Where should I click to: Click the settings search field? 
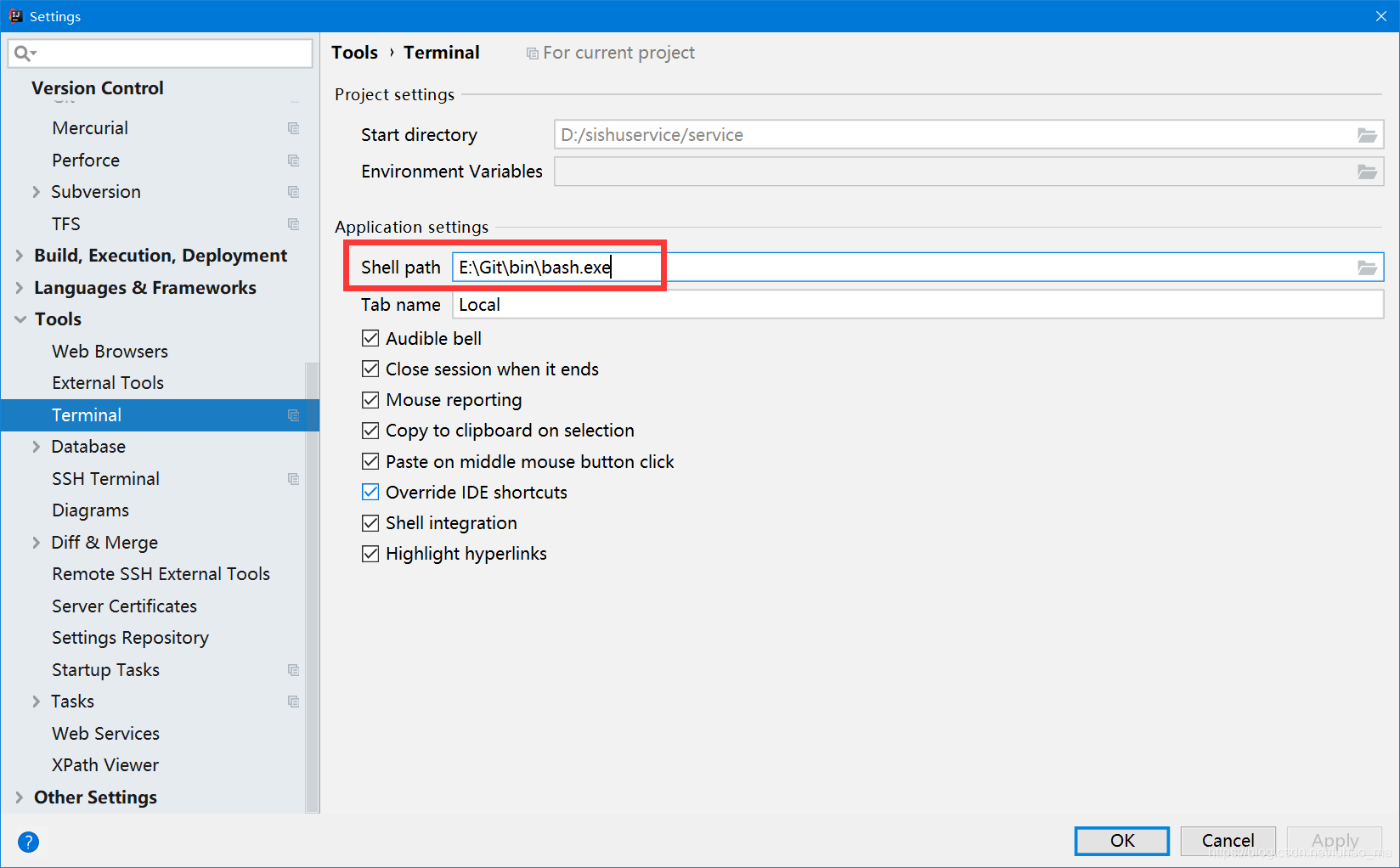161,54
